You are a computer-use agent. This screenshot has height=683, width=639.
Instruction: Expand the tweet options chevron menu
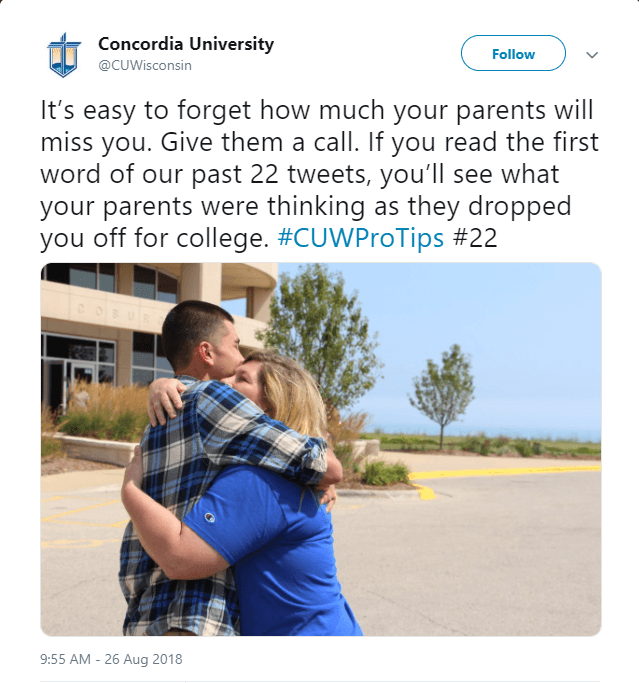pyautogui.click(x=592, y=55)
